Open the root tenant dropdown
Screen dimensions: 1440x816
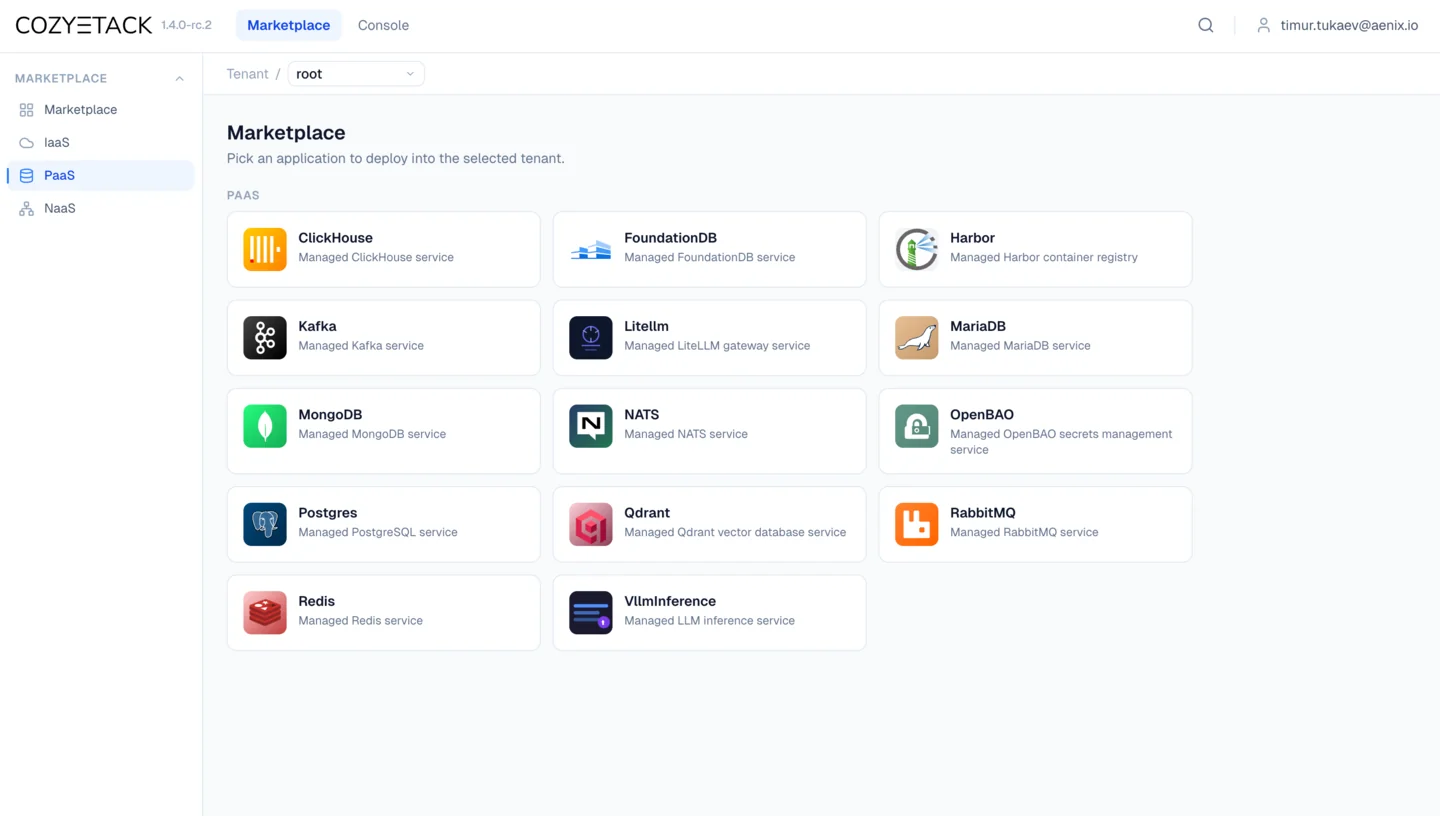click(x=356, y=74)
